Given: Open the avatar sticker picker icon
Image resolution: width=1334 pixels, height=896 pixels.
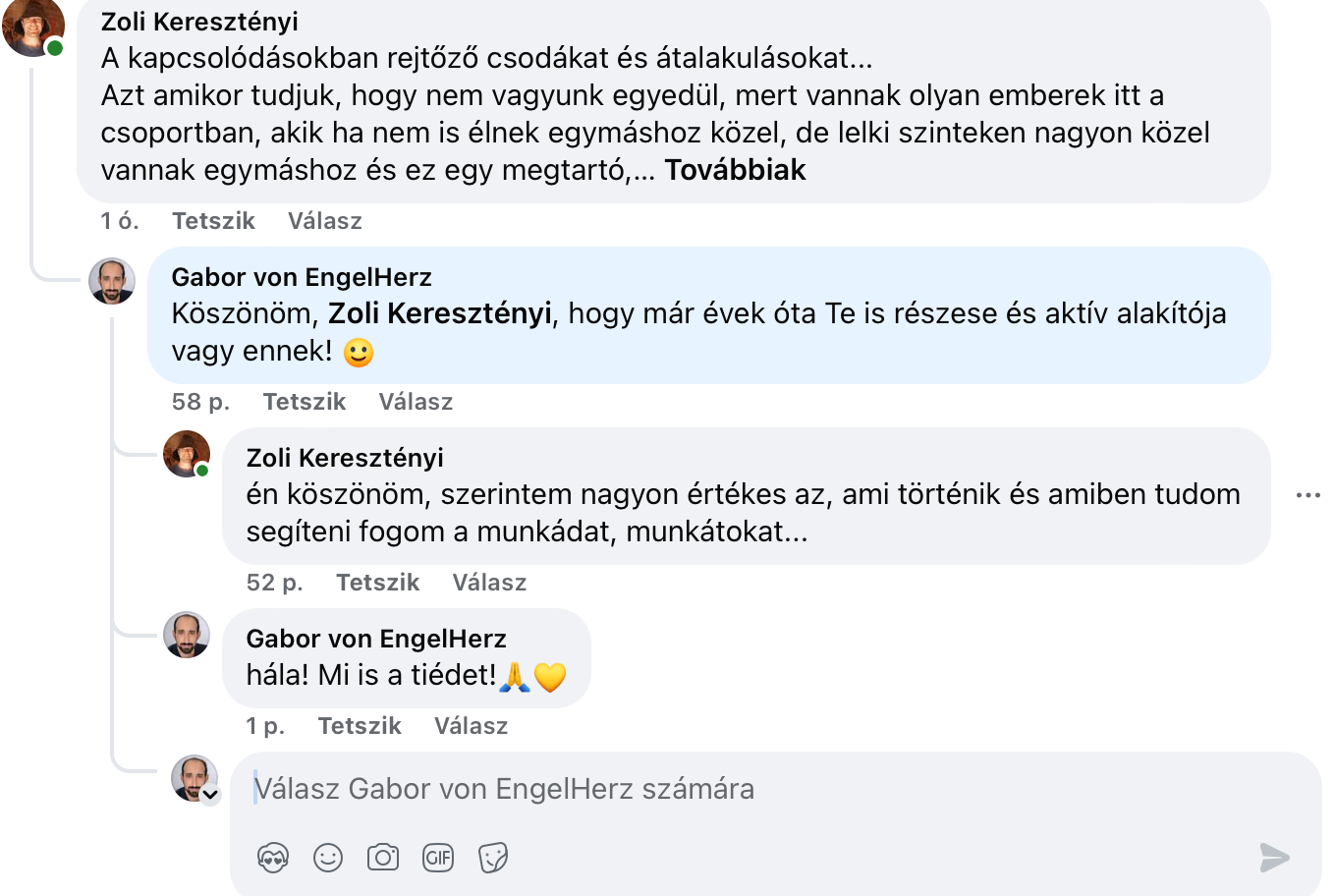Looking at the screenshot, I should (x=273, y=858).
